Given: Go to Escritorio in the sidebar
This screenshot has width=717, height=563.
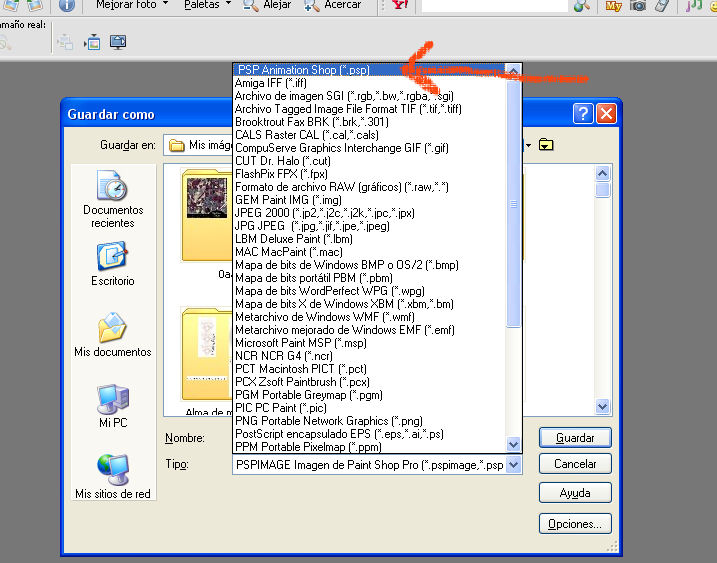Looking at the screenshot, I should tap(112, 265).
